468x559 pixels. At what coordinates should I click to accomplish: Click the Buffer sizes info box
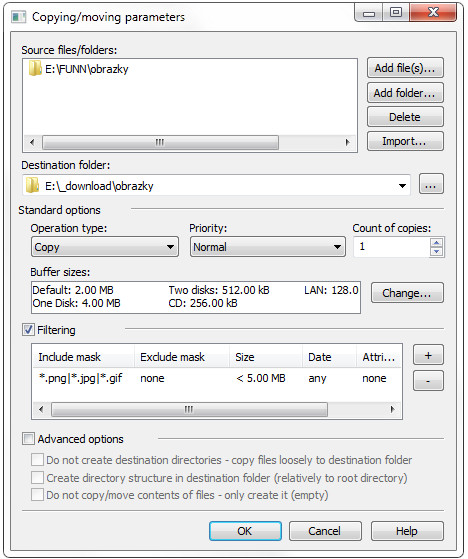tap(196, 297)
